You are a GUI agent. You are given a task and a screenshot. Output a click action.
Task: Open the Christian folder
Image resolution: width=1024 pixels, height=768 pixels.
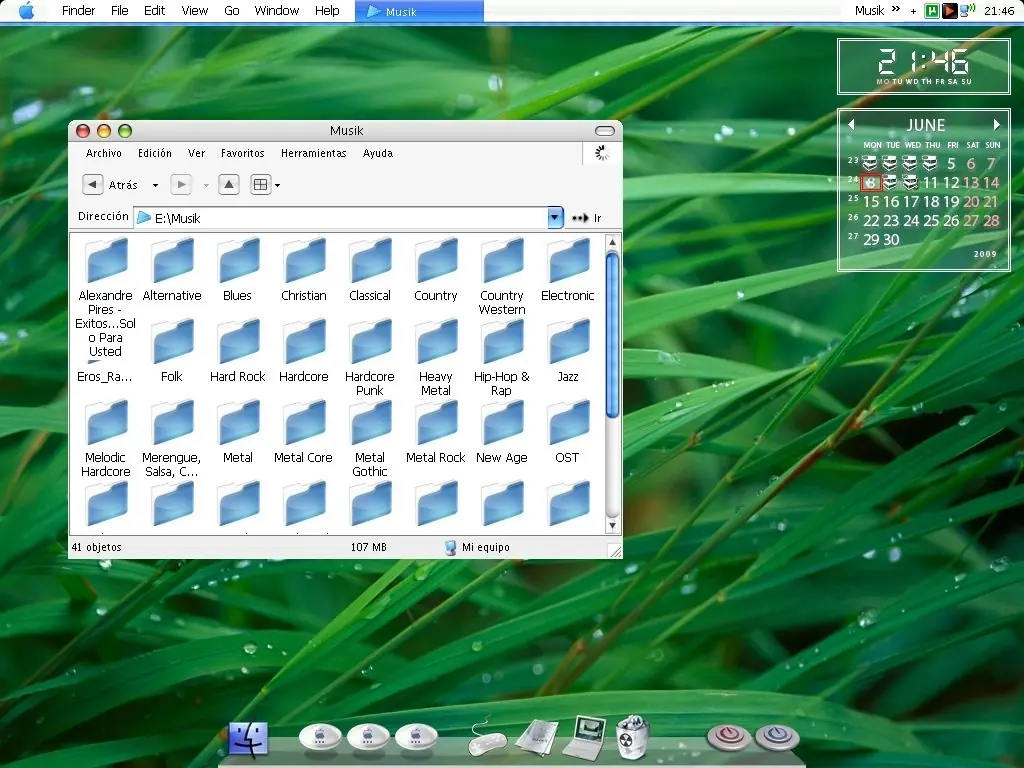click(304, 270)
